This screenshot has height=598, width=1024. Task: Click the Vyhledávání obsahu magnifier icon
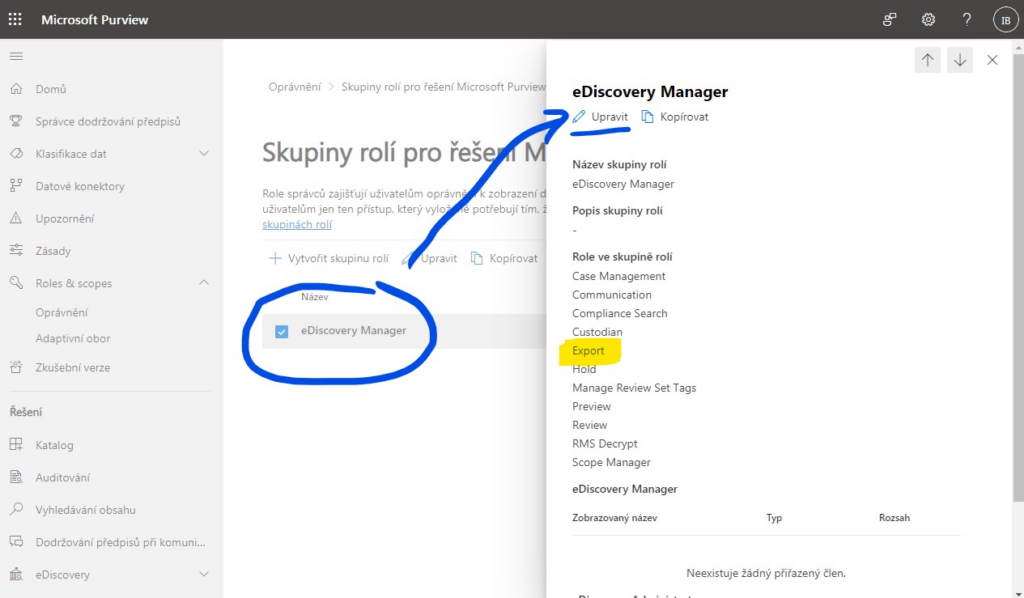[16, 509]
